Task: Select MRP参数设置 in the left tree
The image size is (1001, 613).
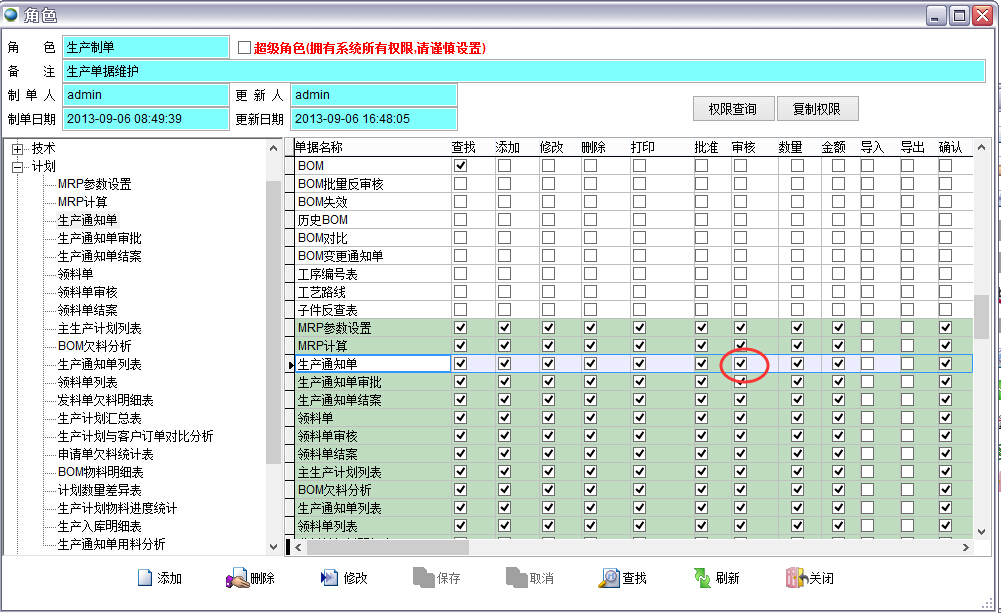Action: pos(94,184)
